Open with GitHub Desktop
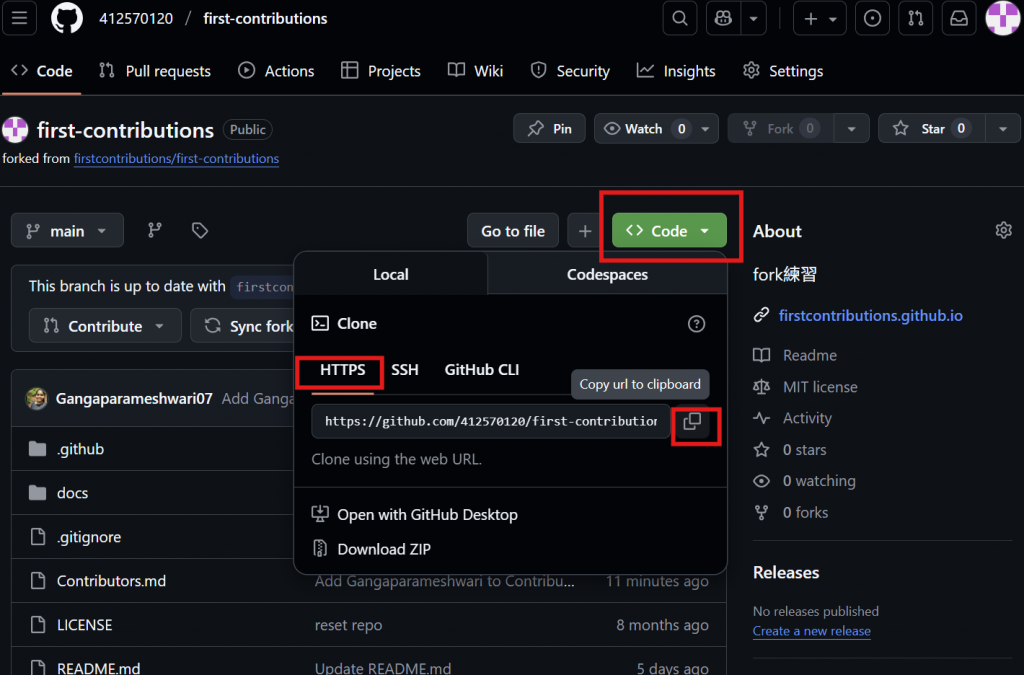This screenshot has width=1024, height=675. (415, 514)
